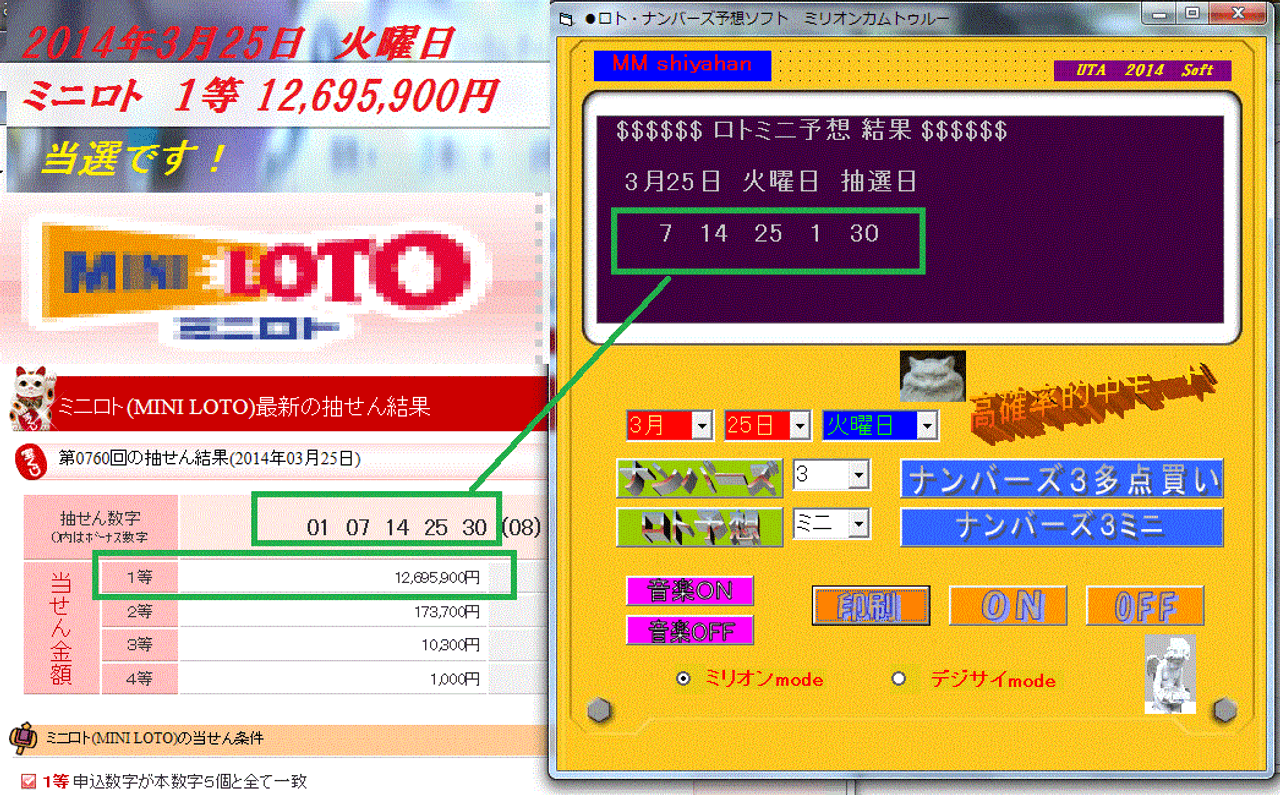The image size is (1280, 795).
Task: Open the weekday dropdown showing 火曜日
Action: click(928, 425)
